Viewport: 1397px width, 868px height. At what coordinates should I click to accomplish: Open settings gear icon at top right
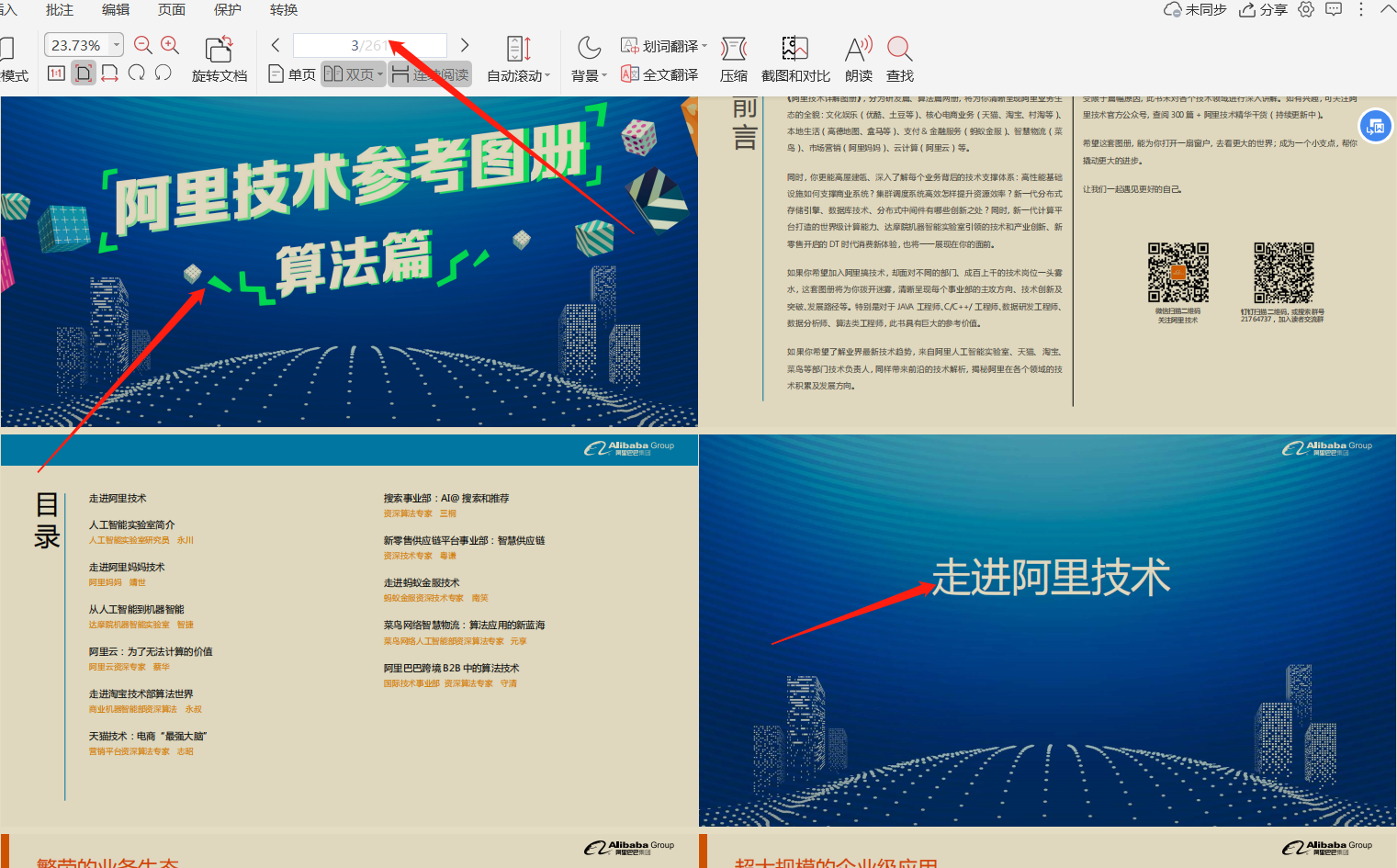[x=1306, y=9]
